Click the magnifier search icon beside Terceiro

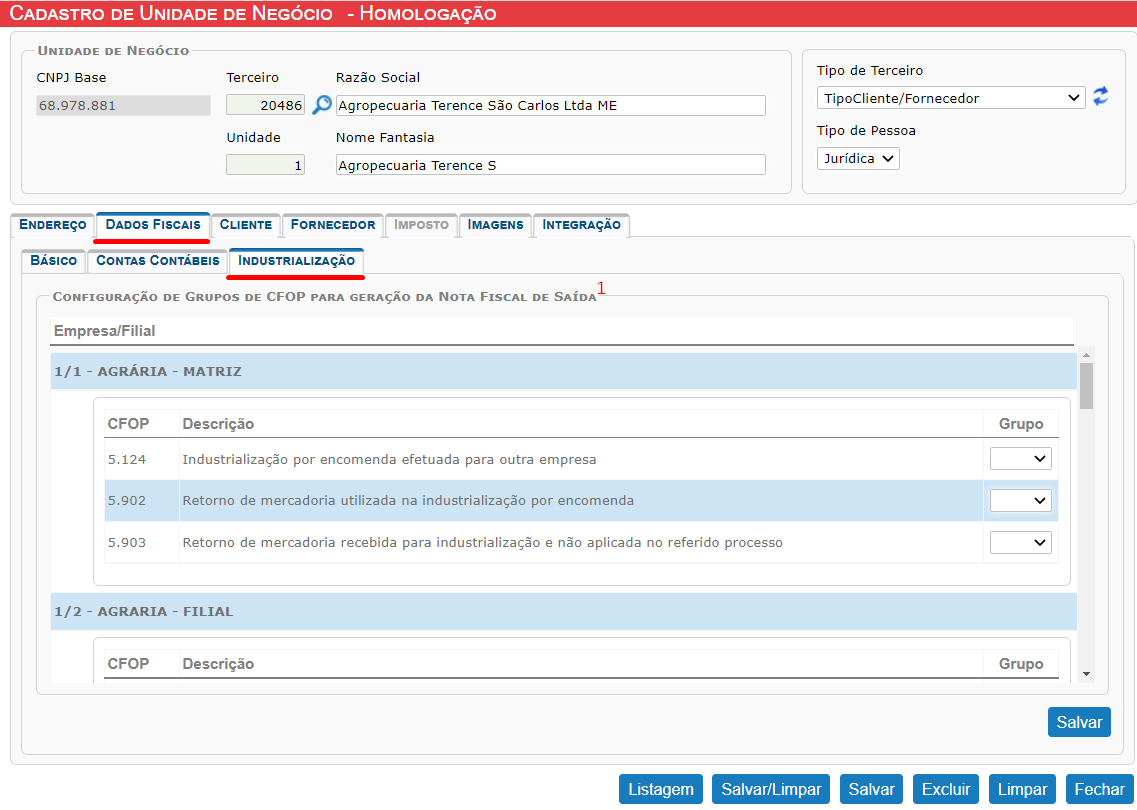coord(321,105)
